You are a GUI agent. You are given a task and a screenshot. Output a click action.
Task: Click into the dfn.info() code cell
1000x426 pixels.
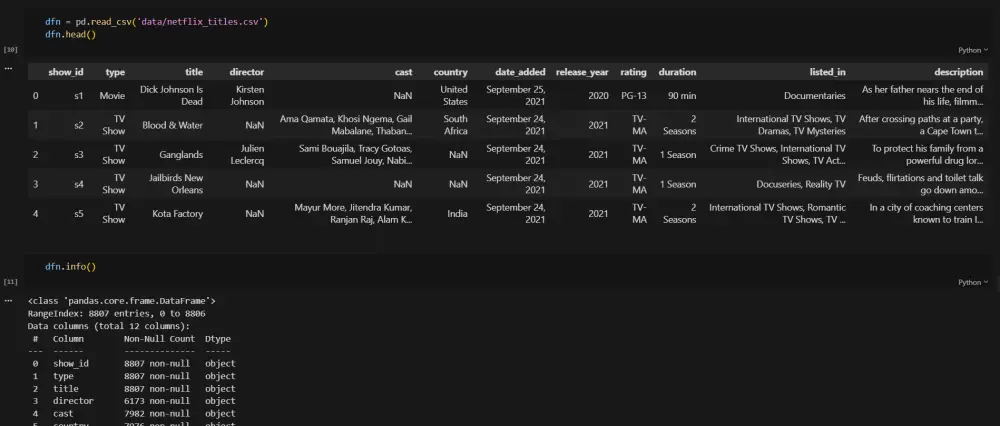(70, 267)
